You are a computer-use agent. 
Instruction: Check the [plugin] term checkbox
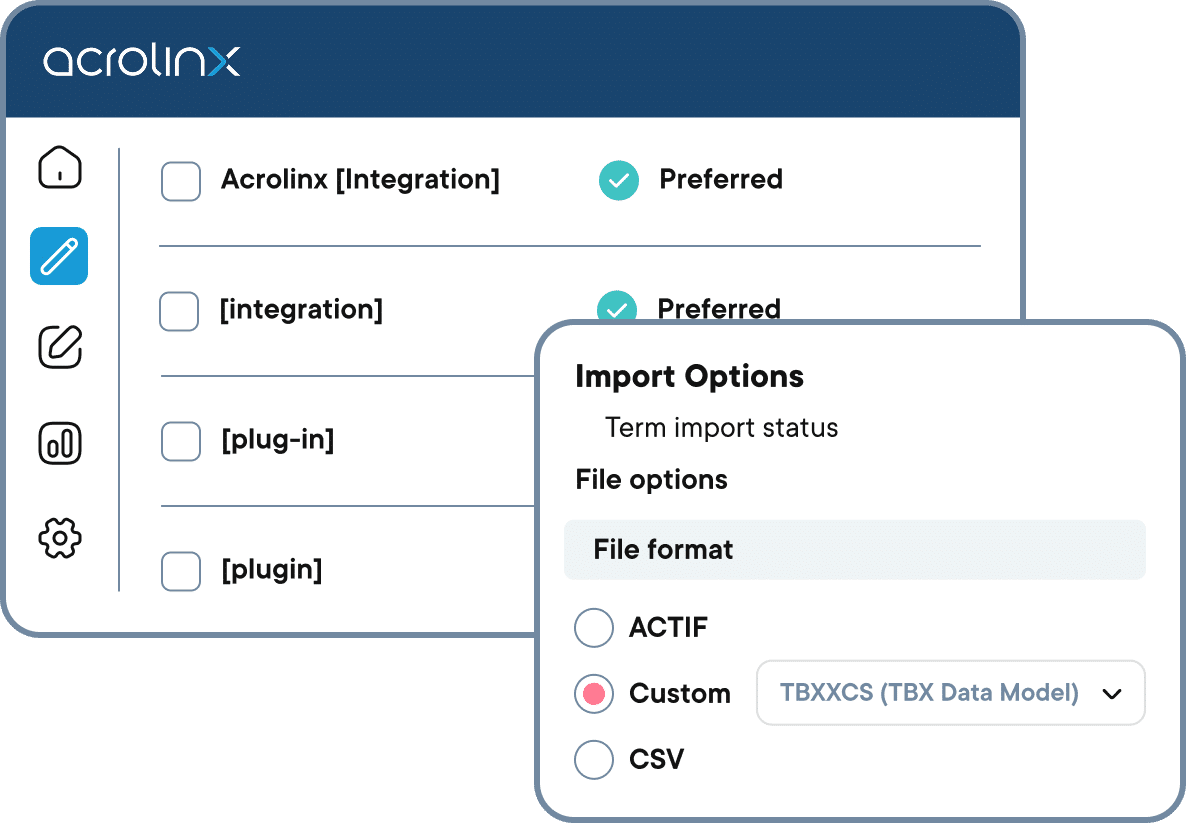[181, 571]
